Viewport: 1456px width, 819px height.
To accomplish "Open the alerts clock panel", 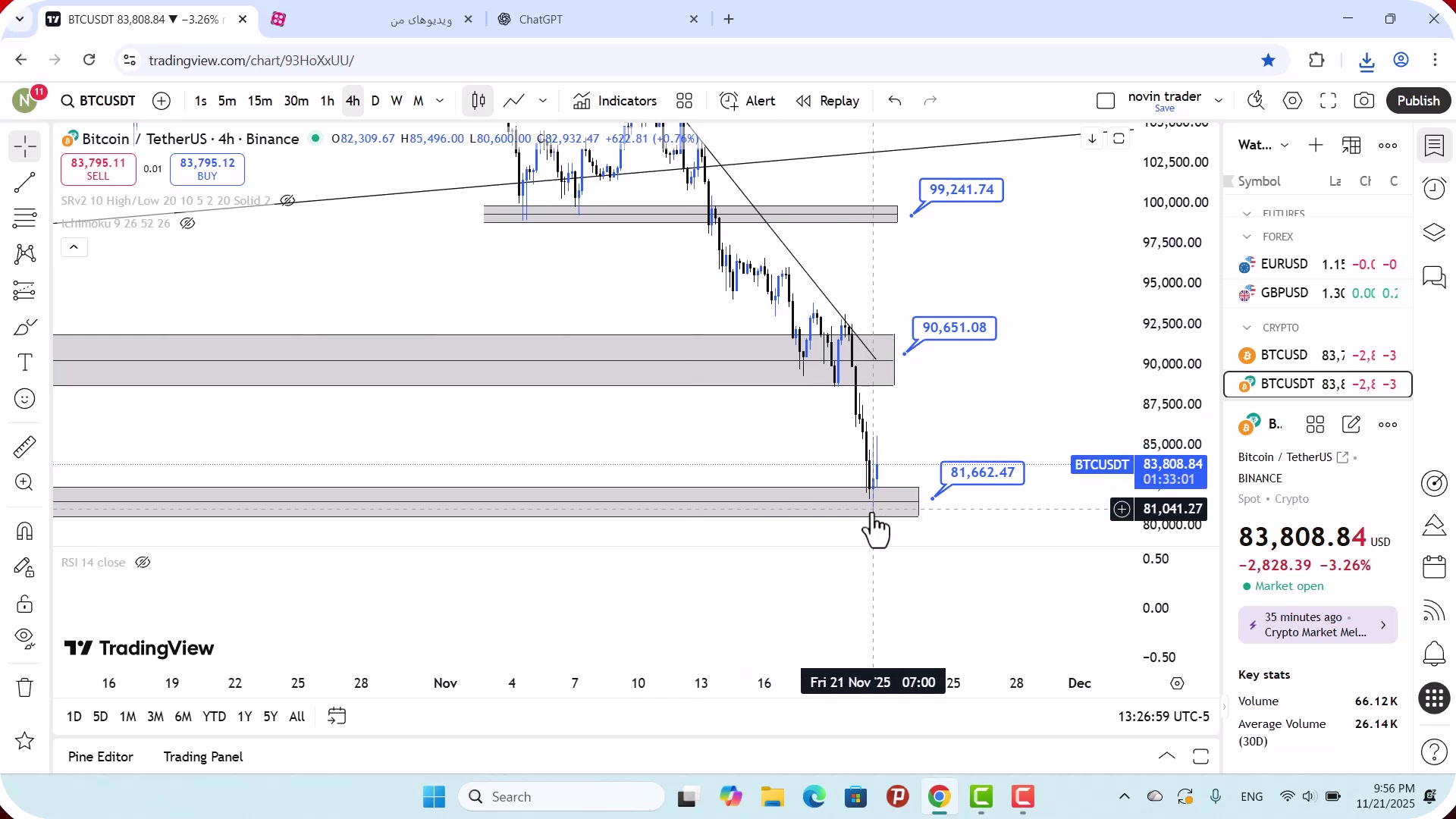I will [x=1434, y=188].
